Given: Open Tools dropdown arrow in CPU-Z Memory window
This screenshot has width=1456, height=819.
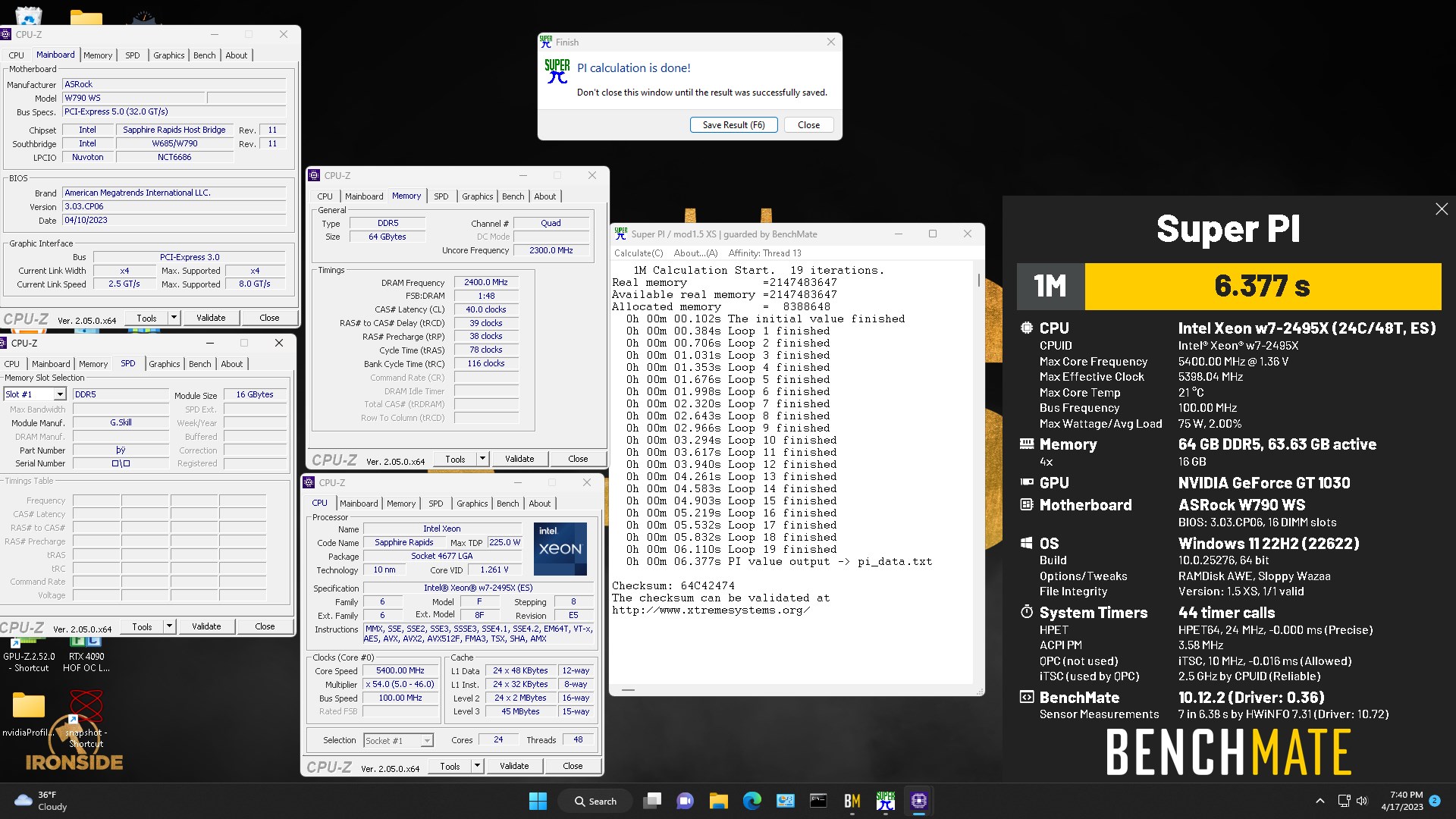Looking at the screenshot, I should click(x=482, y=459).
